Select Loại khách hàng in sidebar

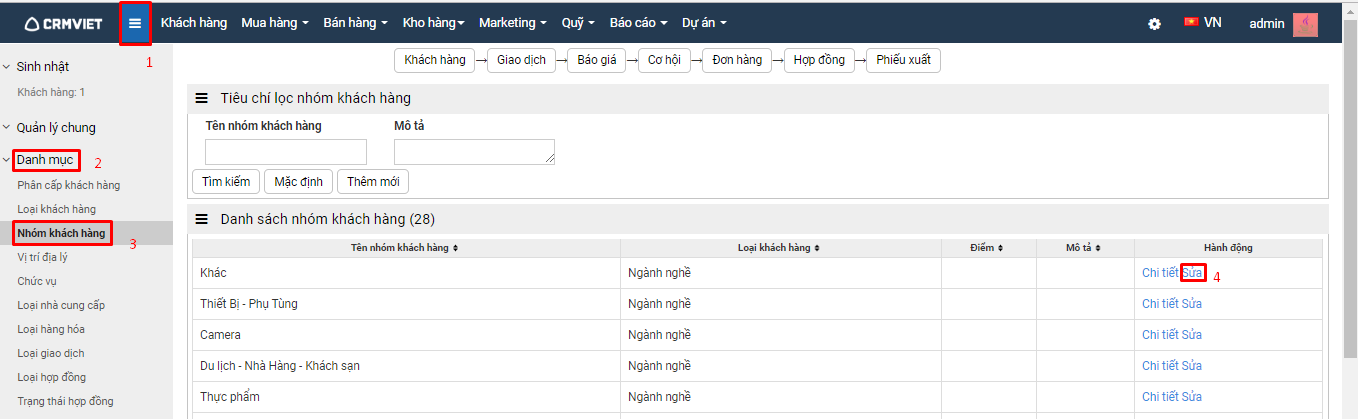click(57, 209)
